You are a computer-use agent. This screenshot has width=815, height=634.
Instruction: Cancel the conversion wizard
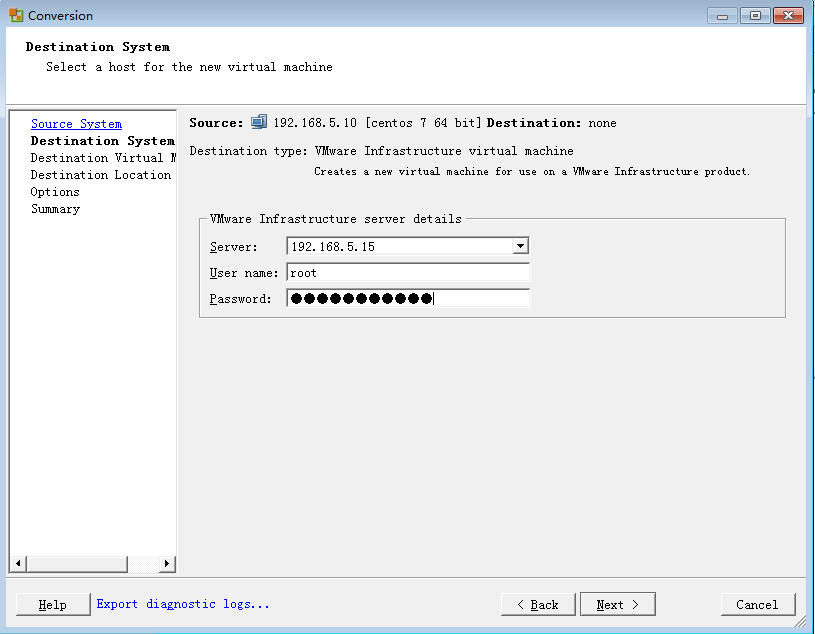[757, 604]
